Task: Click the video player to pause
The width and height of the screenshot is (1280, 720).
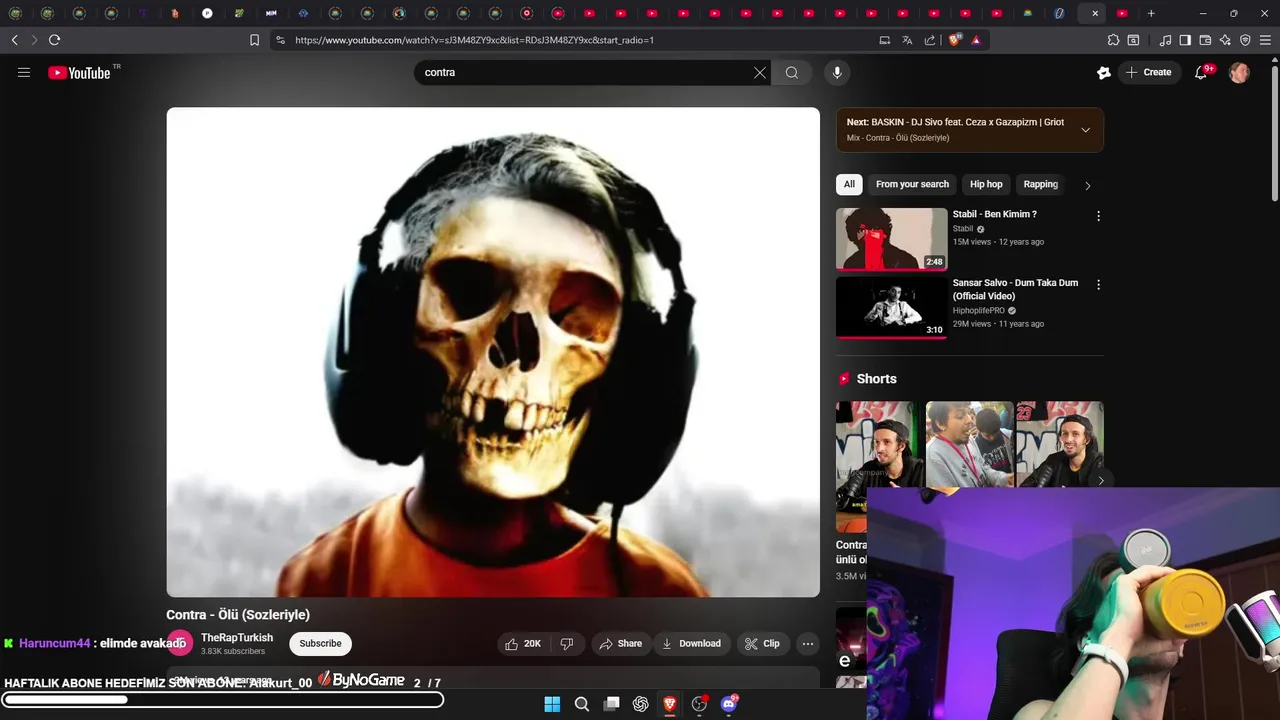Action: click(x=493, y=352)
